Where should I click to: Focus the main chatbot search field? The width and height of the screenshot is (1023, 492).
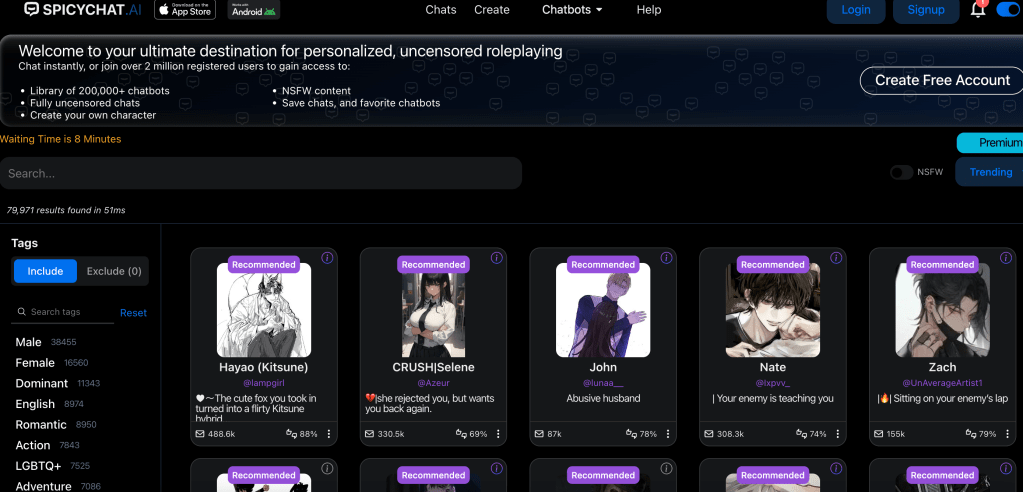pos(260,173)
